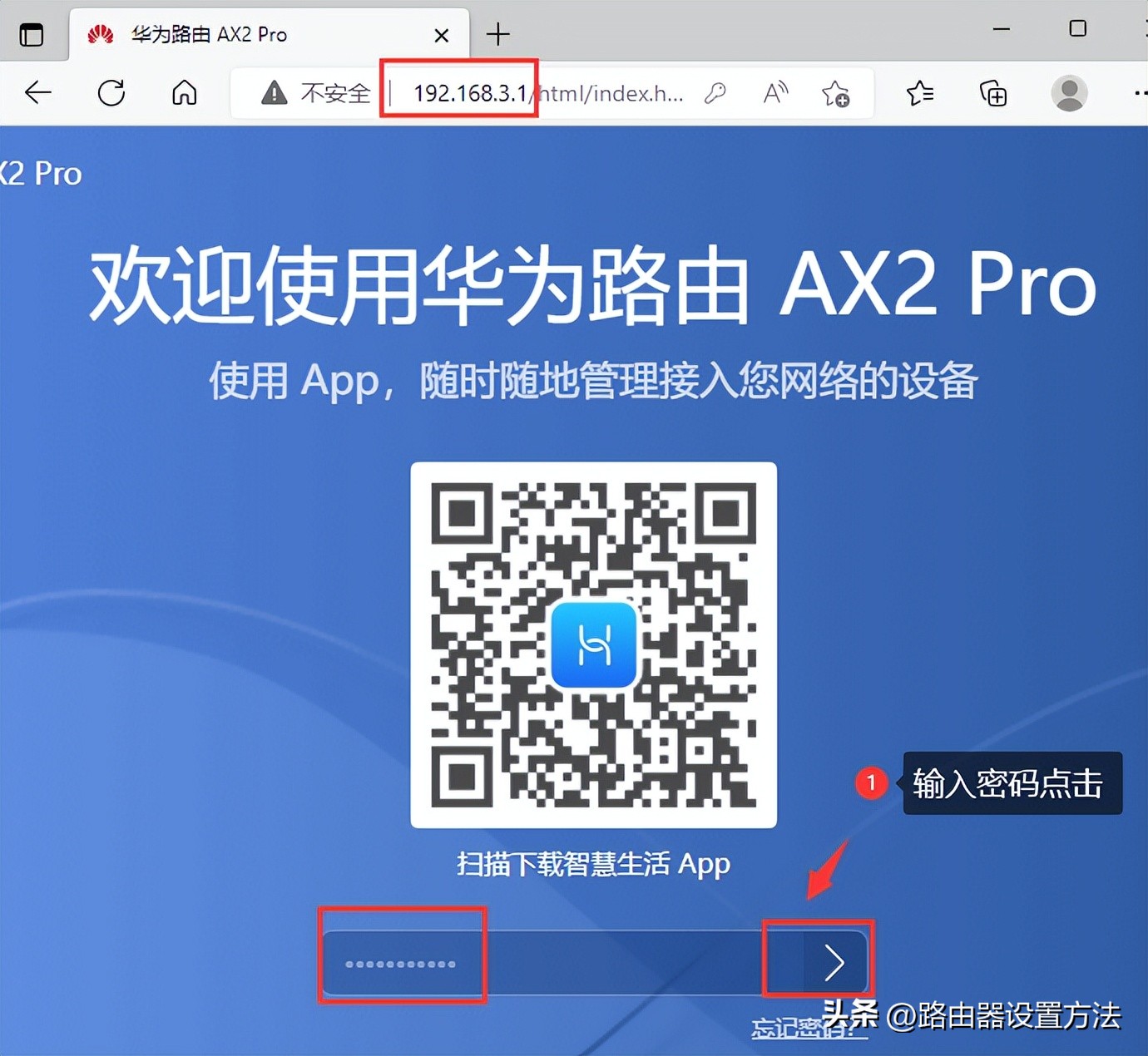The height and width of the screenshot is (1056, 1148).
Task: Close the '华为路由 AX2 Pro' tab
Action: (442, 34)
